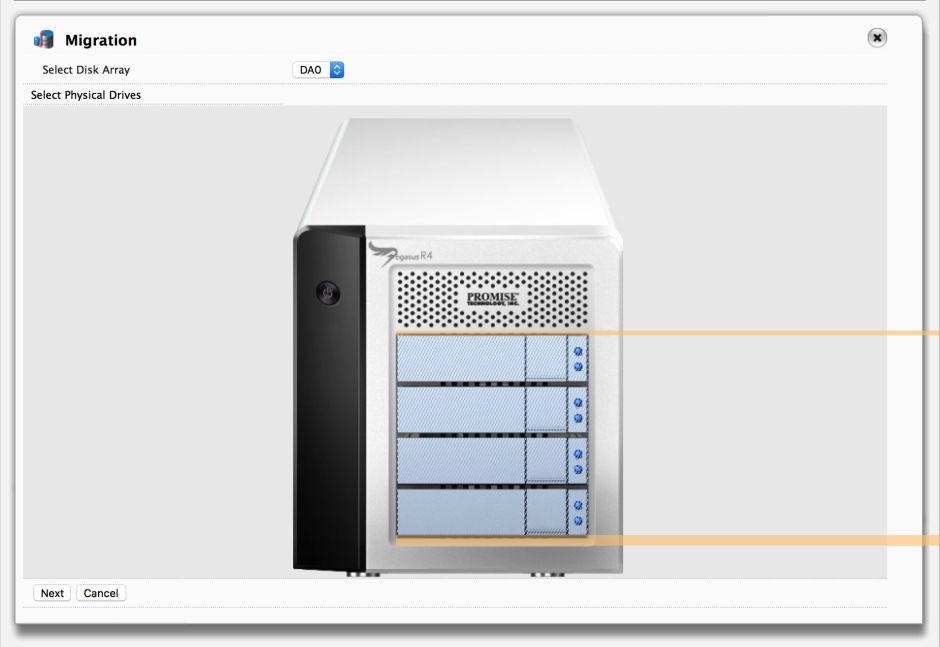Select the third drive bay
This screenshot has height=647, width=940.
pos(492,461)
